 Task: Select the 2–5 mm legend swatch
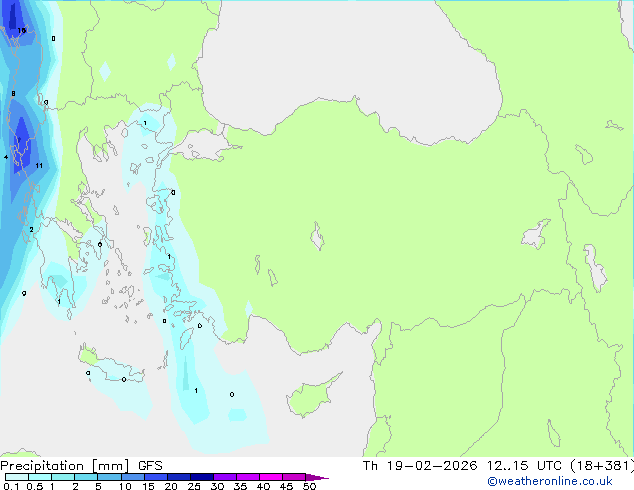pyautogui.click(x=86, y=477)
